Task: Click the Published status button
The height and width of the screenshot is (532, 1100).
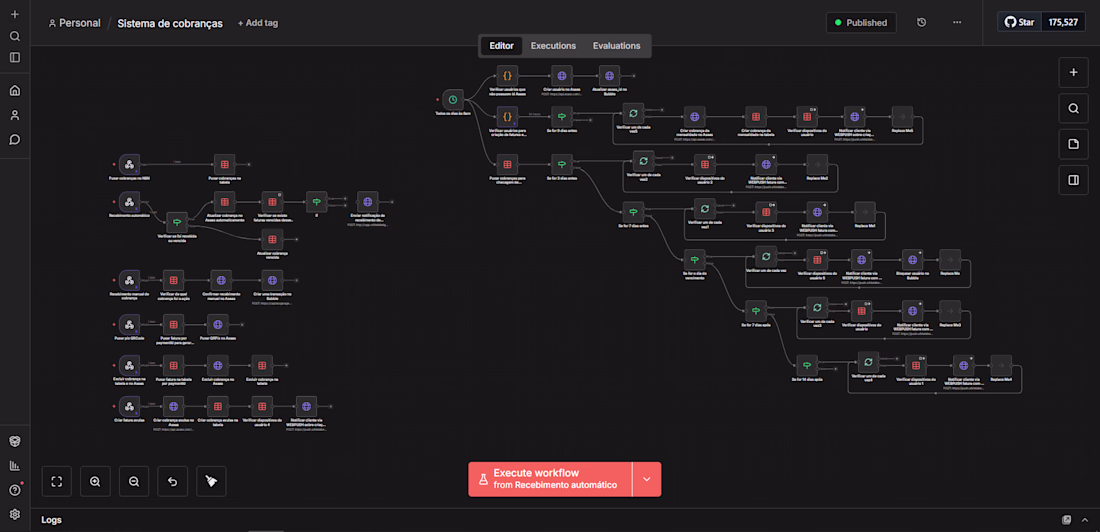Action: pos(861,22)
